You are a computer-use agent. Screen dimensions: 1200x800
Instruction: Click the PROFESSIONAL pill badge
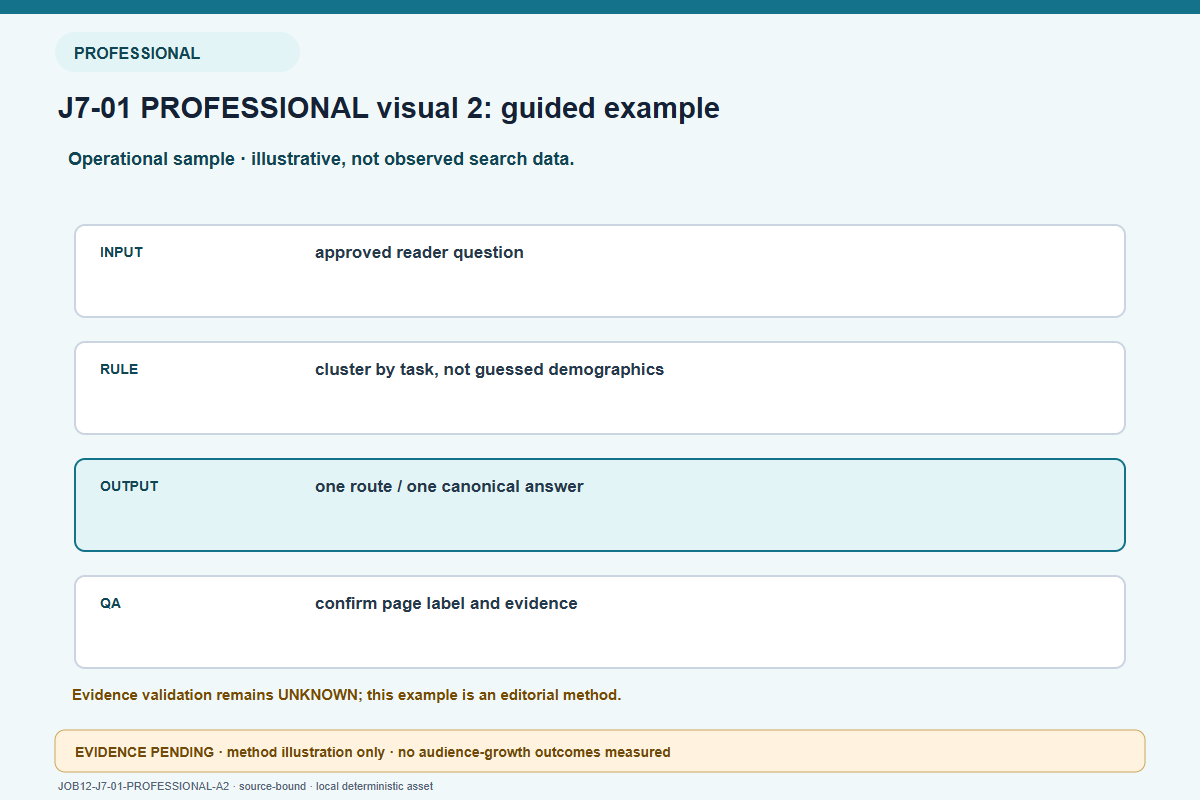(177, 52)
